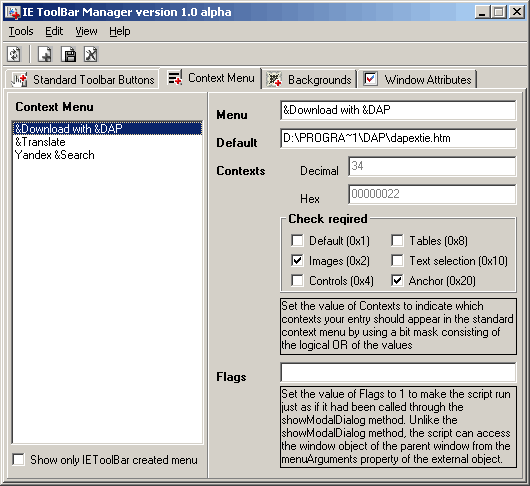530x486 pixels.
Task: Click the Menu text field with &Download with &DAP
Action: [398, 110]
